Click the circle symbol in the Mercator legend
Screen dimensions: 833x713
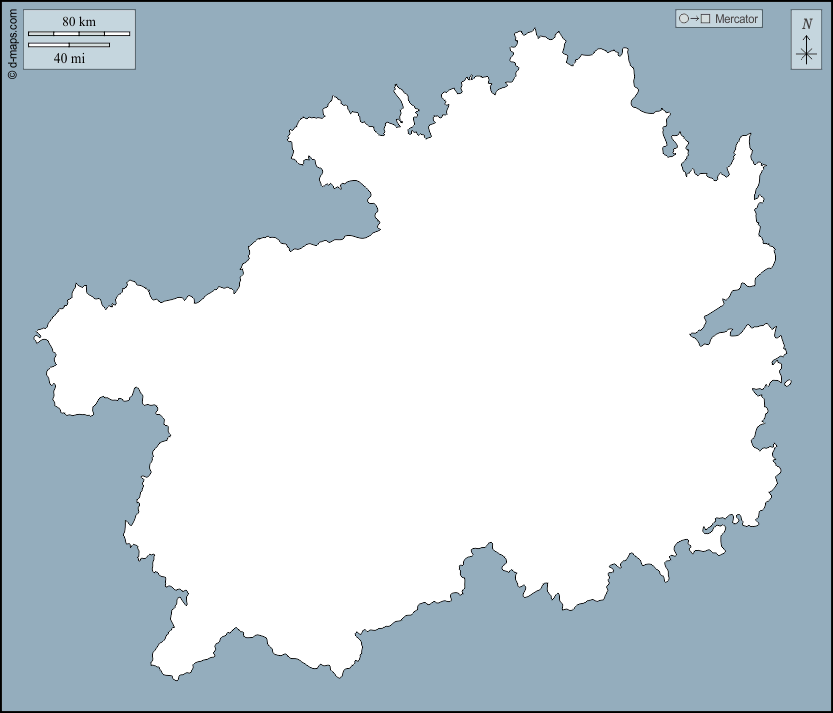pos(684,19)
